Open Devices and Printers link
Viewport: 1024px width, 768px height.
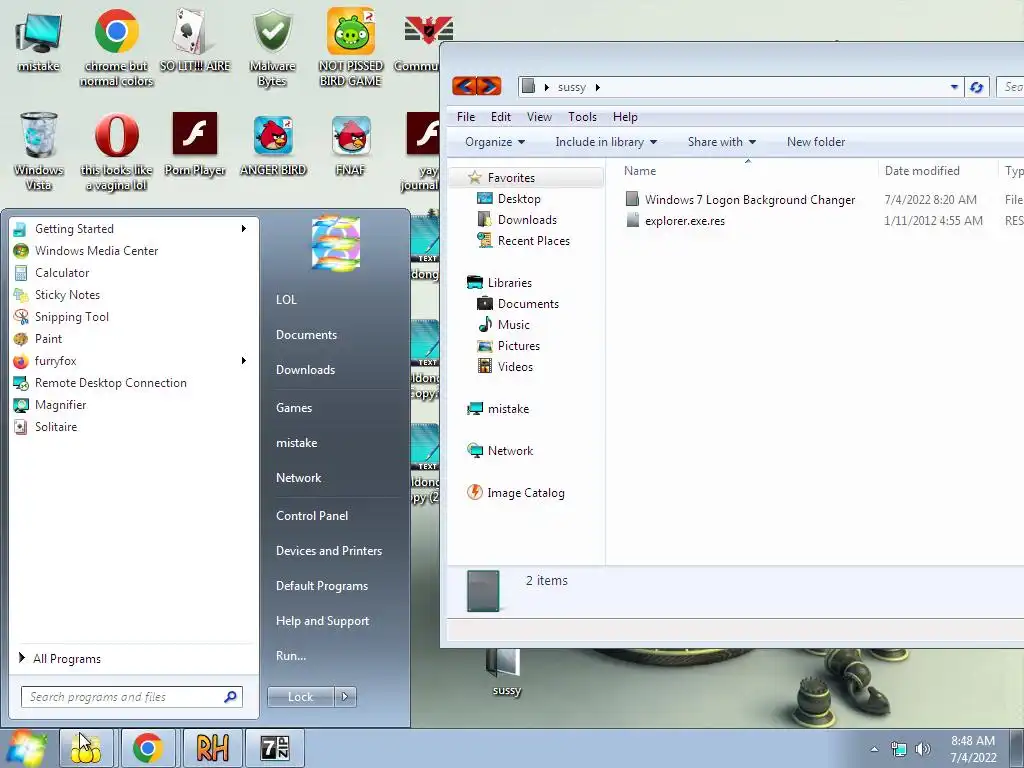point(328,551)
